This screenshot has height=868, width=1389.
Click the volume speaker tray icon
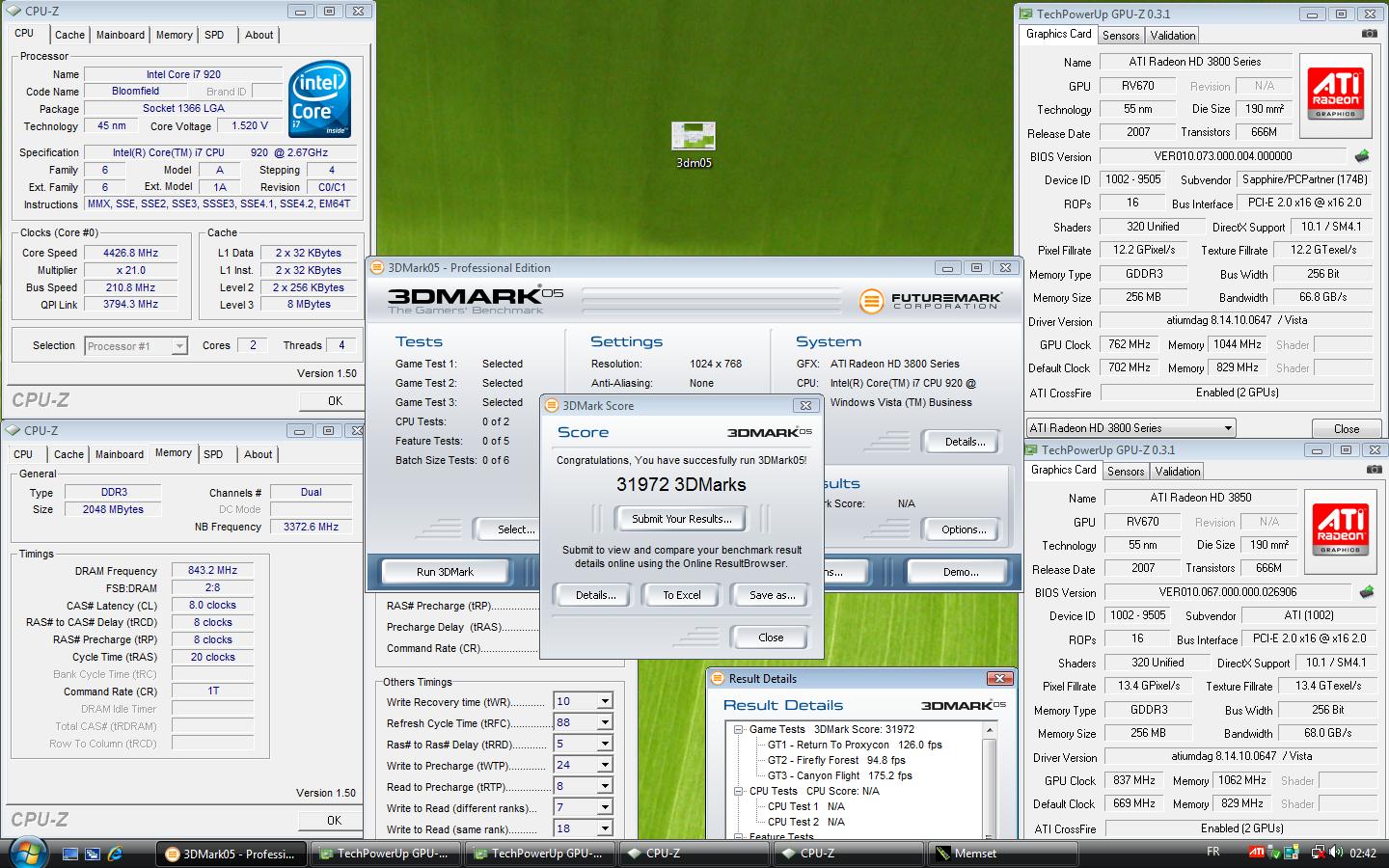1336,853
